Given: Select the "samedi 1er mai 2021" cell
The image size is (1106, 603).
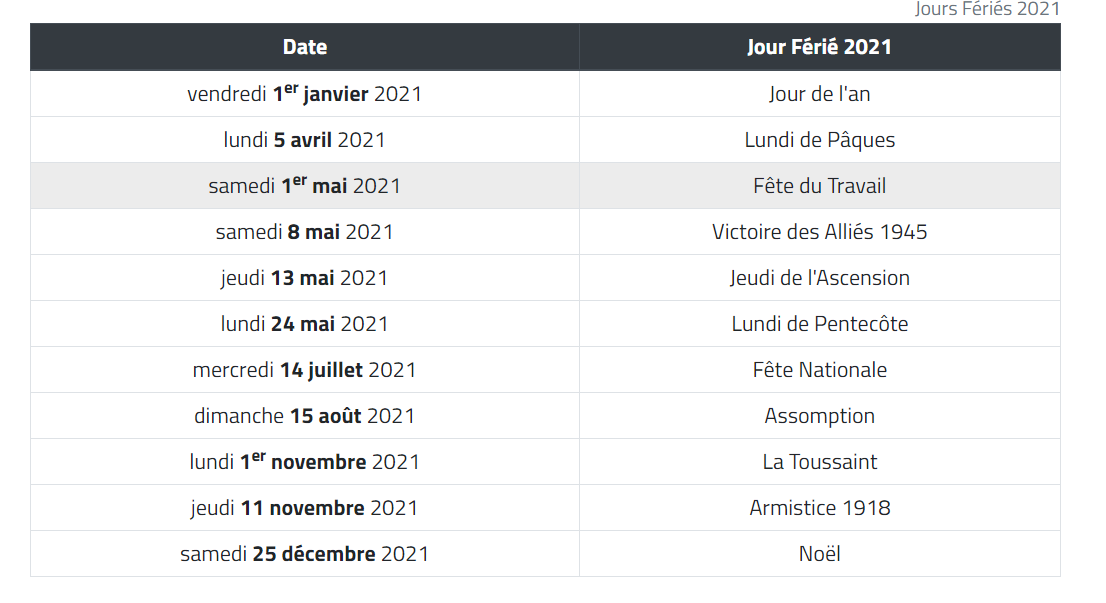Looking at the screenshot, I should [x=305, y=186].
